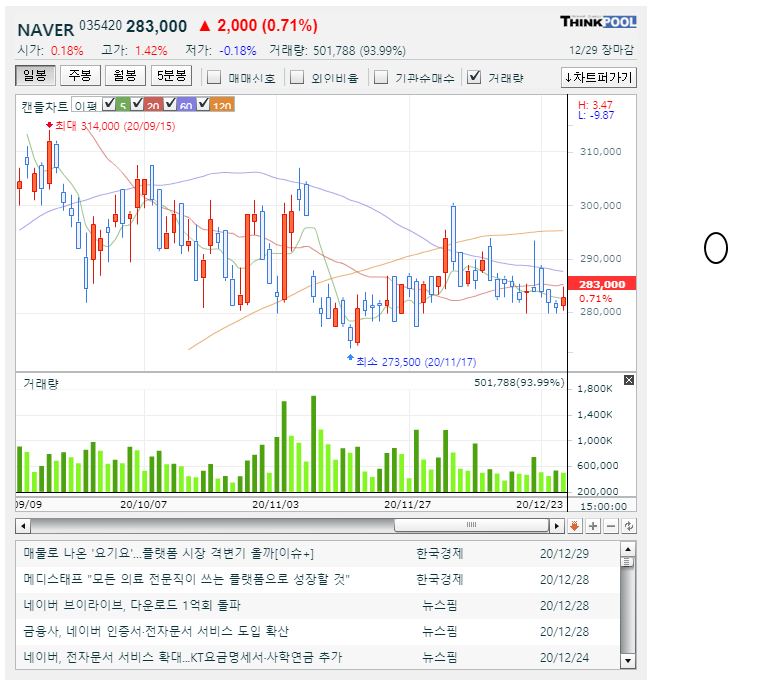This screenshot has width=772, height=685.
Task: Click the refresh chart icon
Action: tap(629, 526)
